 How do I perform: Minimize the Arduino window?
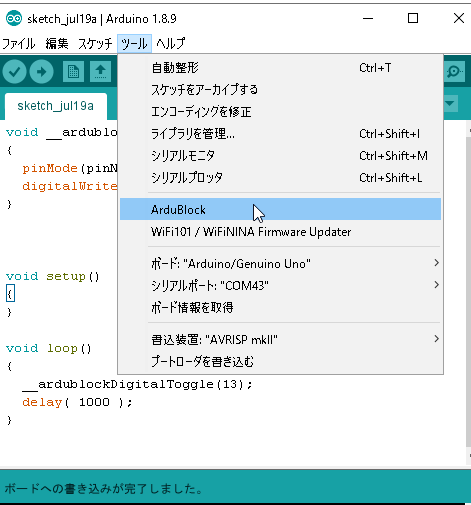[x=368, y=18]
